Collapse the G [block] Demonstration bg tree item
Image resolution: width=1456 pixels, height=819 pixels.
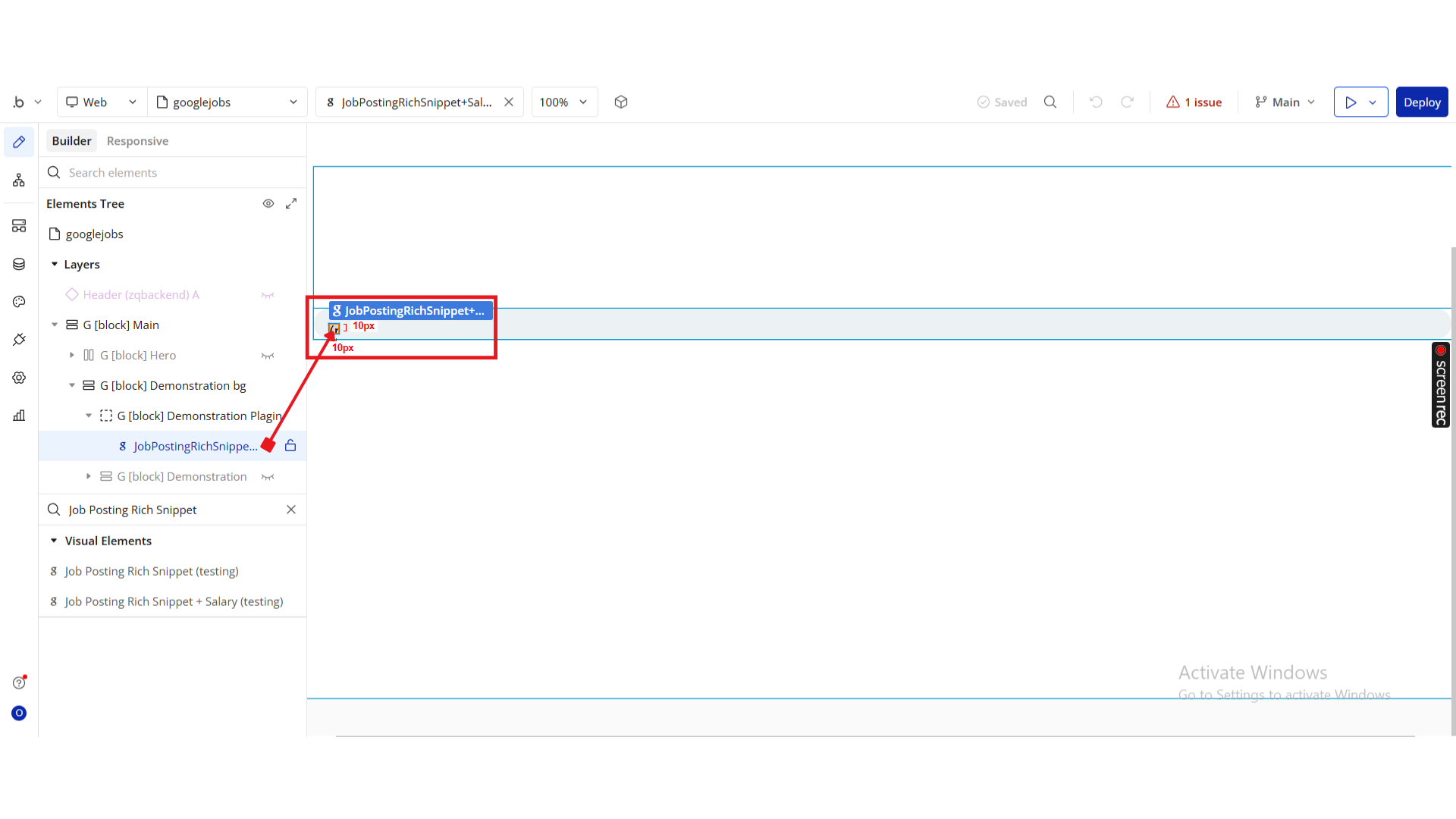tap(72, 386)
